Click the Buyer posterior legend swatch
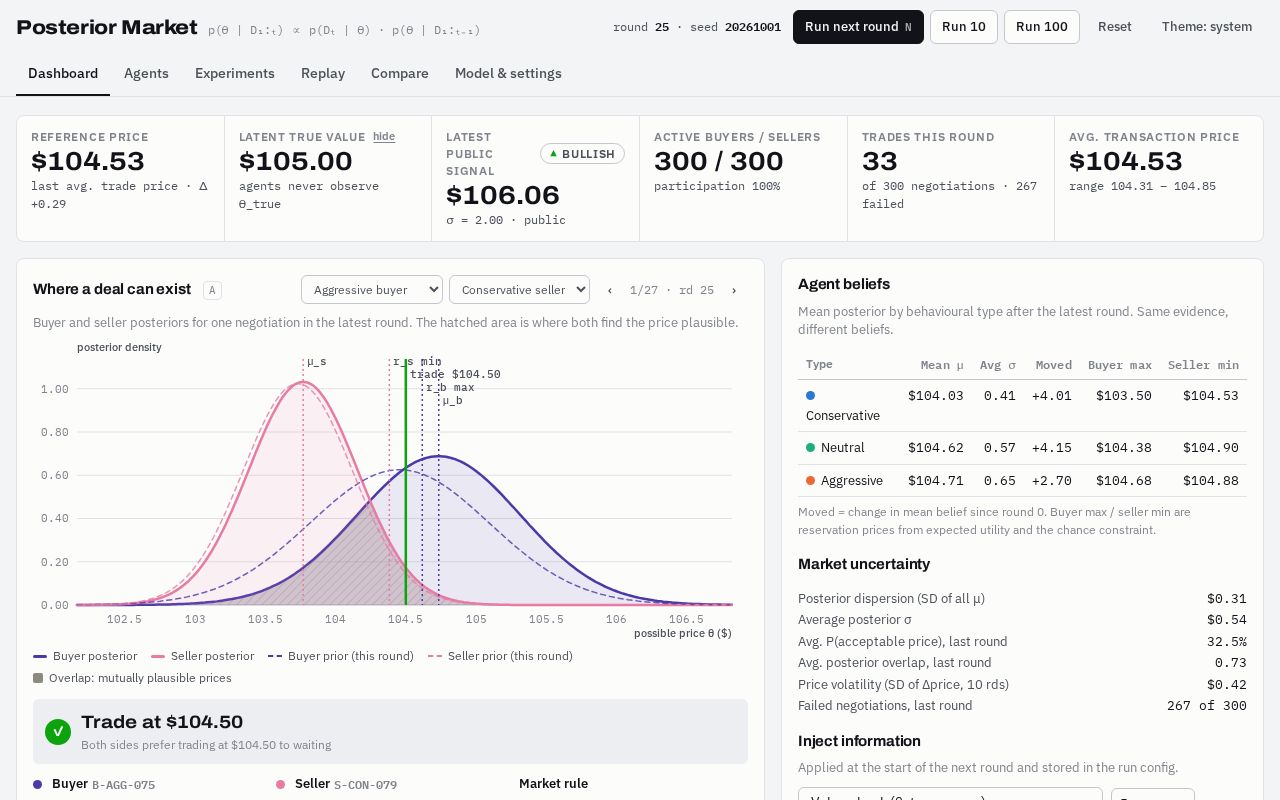The height and width of the screenshot is (800, 1280). (x=40, y=656)
